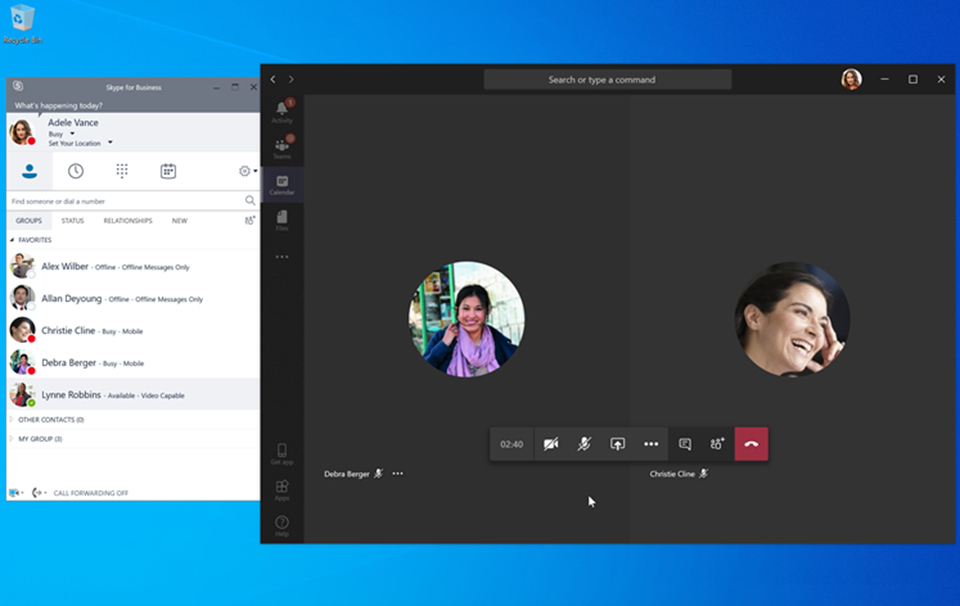Open Teams icon in Teams sidebar
Image resolution: width=960 pixels, height=606 pixels.
click(282, 148)
